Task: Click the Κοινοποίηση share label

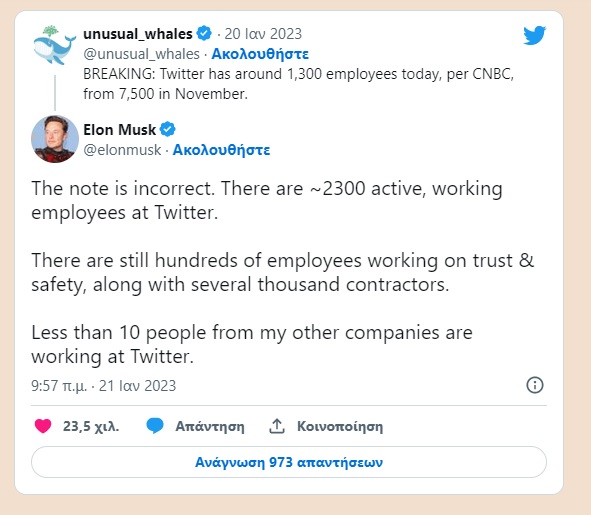Action: (340, 426)
